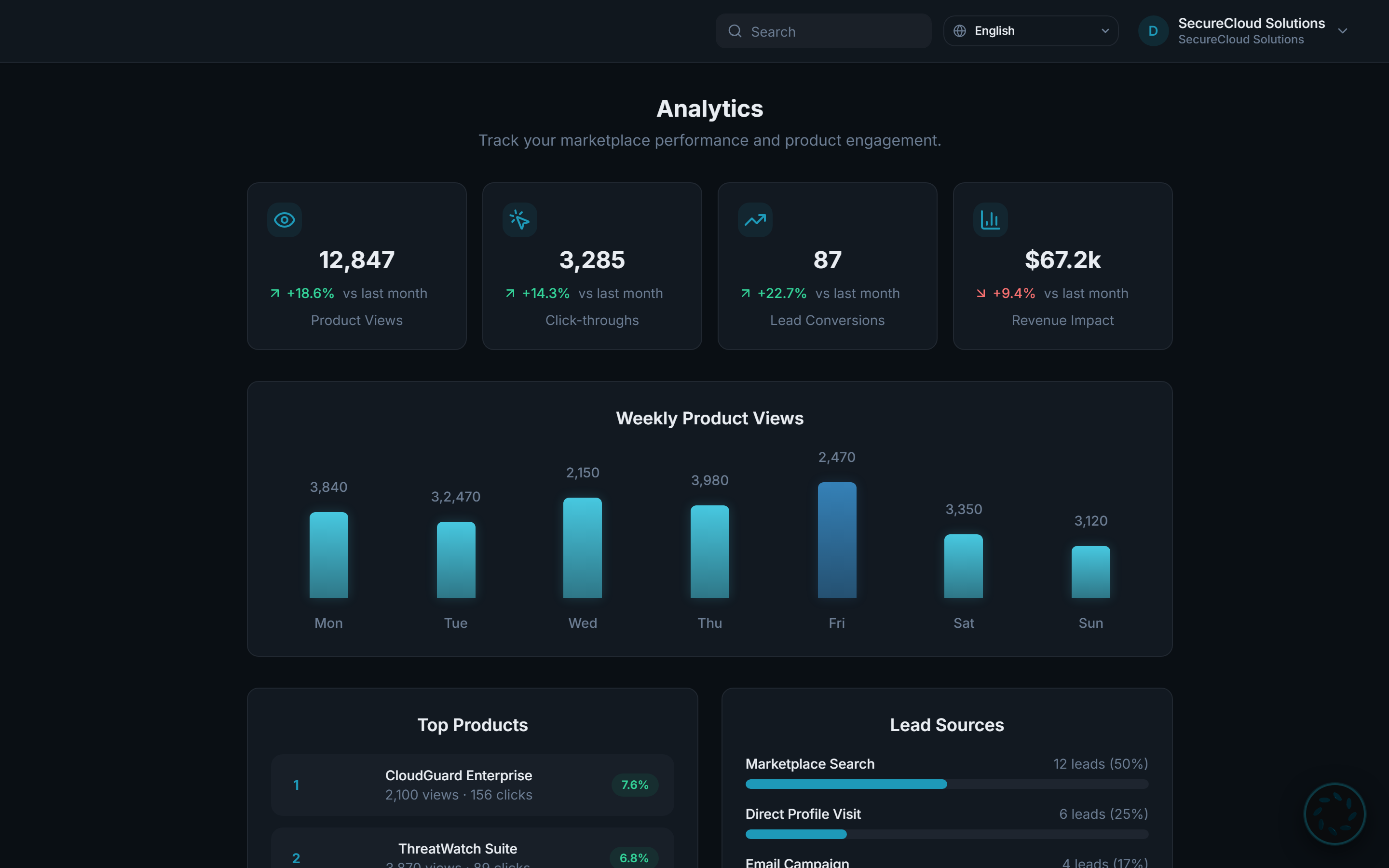
Task: Open the English language dropdown
Action: click(1030, 31)
